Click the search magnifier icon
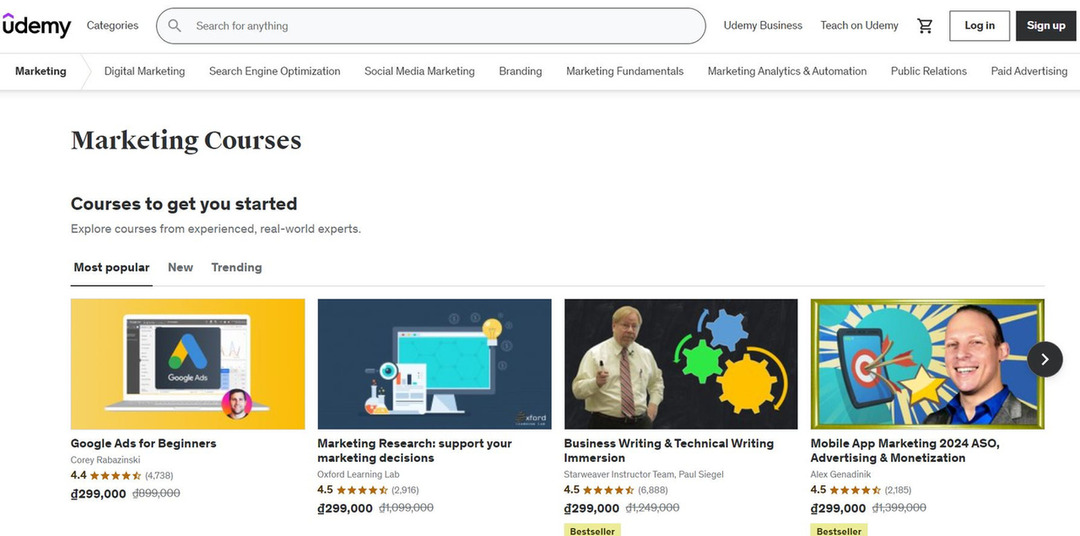The image size is (1080, 536). point(175,26)
